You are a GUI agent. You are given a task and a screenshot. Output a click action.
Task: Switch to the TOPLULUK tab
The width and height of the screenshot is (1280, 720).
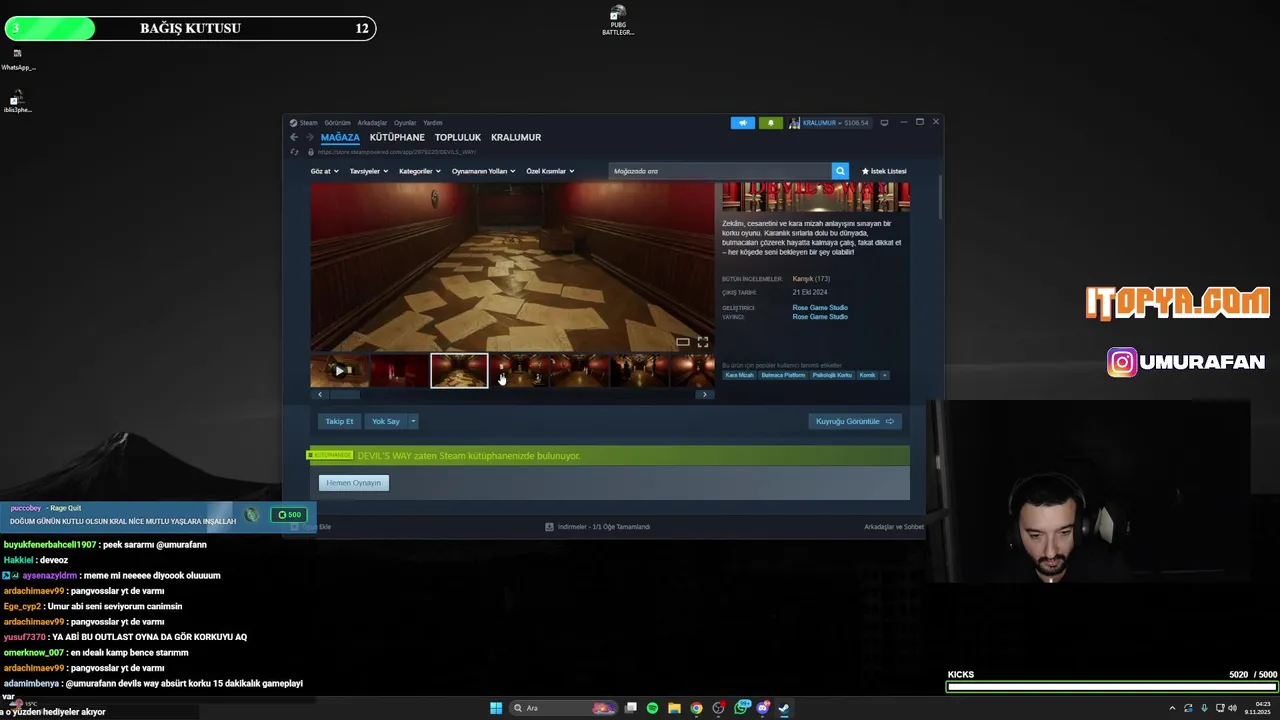click(x=458, y=138)
